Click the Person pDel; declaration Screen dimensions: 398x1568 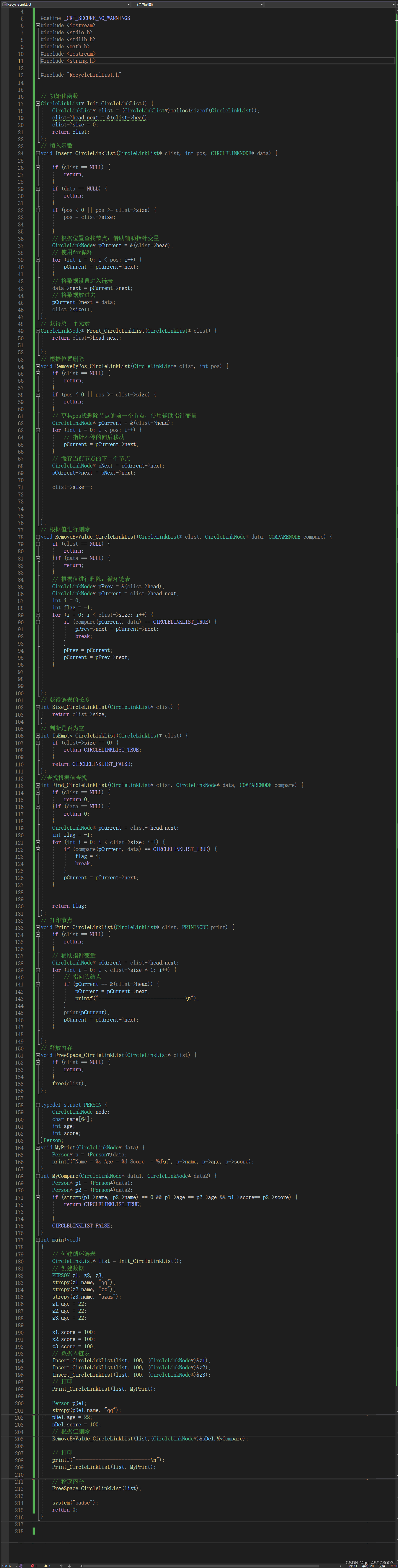[x=69, y=1403]
